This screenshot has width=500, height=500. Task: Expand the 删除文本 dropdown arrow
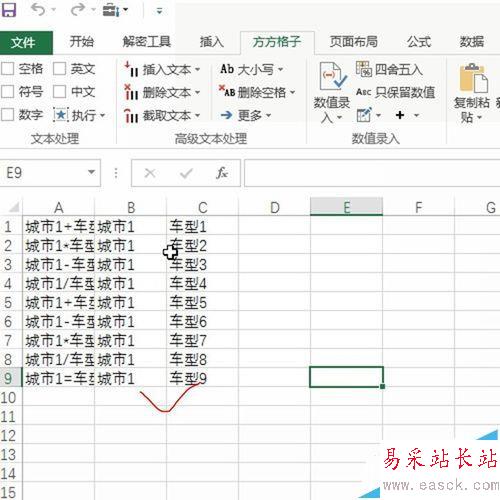click(197, 92)
